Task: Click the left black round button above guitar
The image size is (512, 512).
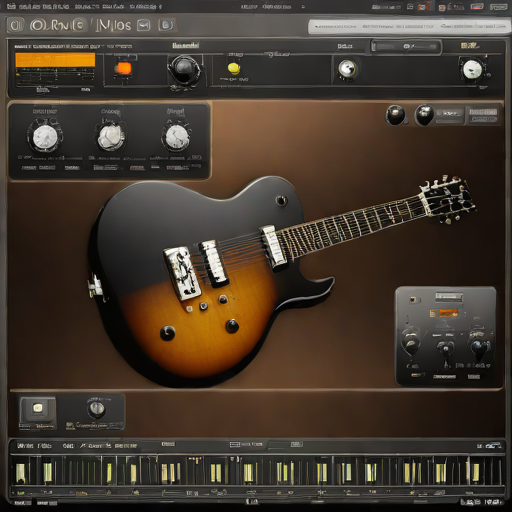Action: pyautogui.click(x=396, y=115)
